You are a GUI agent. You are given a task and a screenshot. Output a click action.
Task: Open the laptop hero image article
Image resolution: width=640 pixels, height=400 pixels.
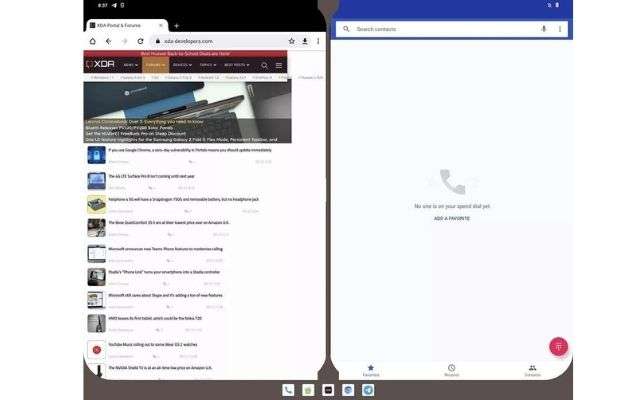click(x=188, y=112)
